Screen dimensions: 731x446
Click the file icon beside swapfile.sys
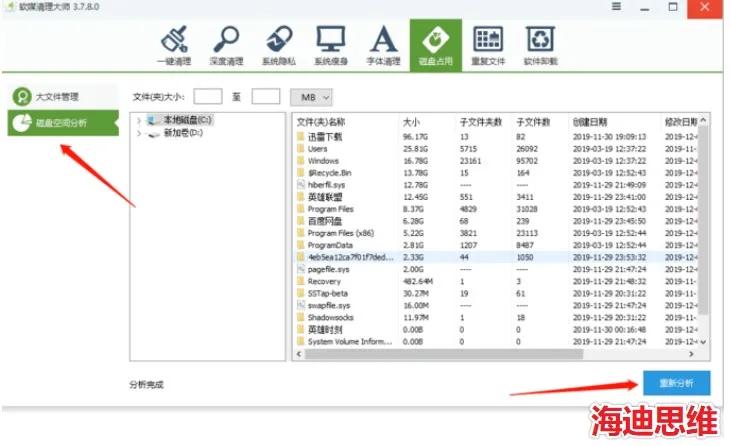tap(301, 305)
